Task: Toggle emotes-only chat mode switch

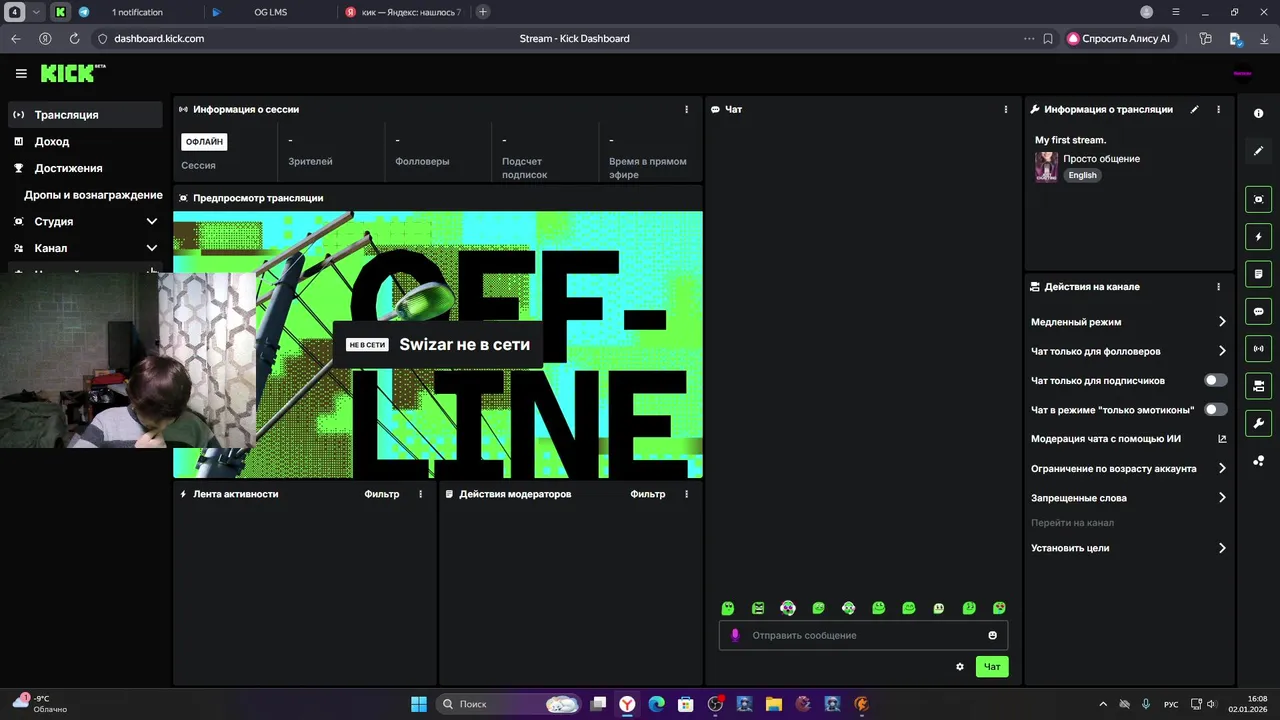Action: 1216,409
